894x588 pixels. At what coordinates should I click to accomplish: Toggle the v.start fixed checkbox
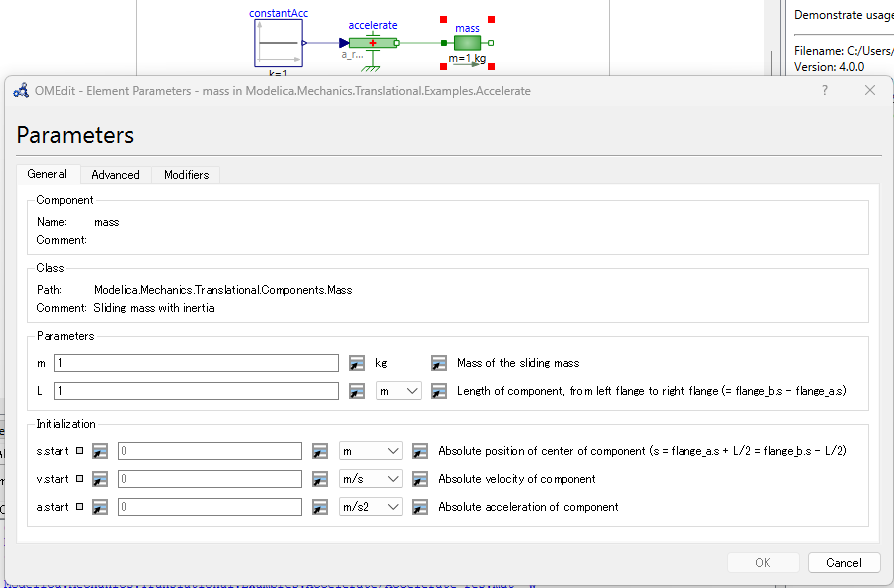pyautogui.click(x=79, y=478)
